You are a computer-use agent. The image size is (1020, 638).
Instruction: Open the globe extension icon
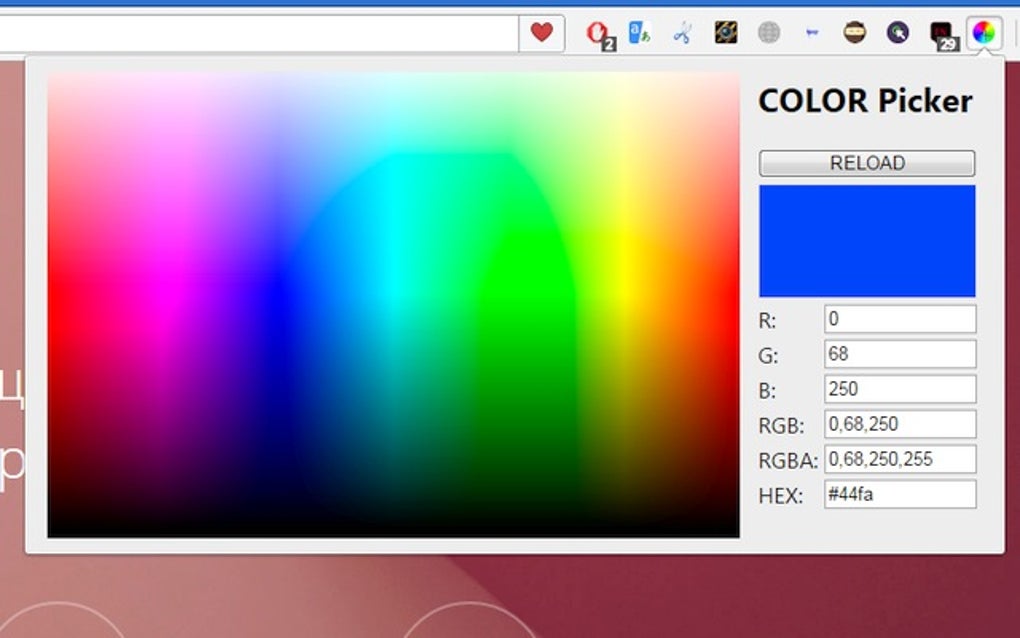pos(767,32)
